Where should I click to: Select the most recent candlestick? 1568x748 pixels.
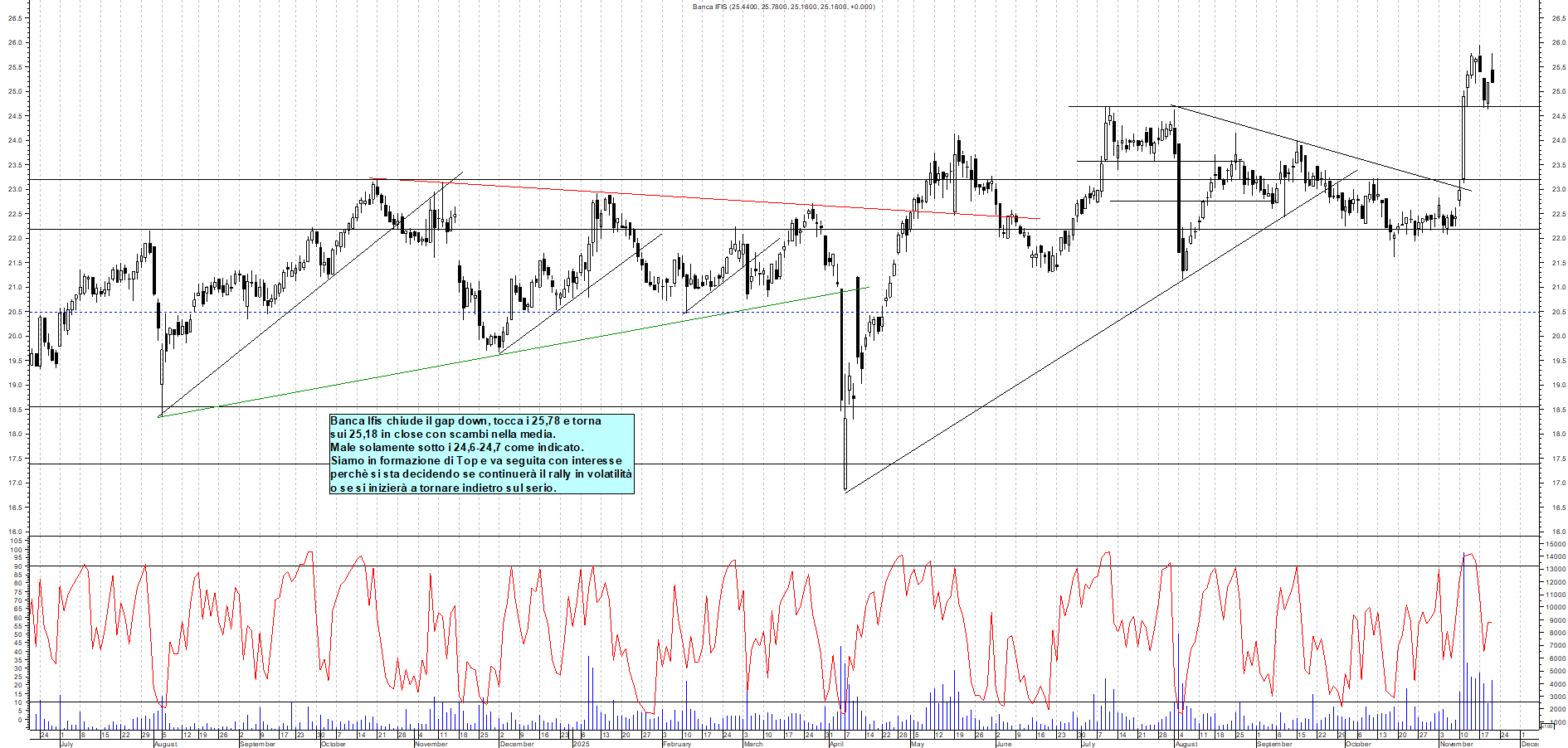point(1492,76)
